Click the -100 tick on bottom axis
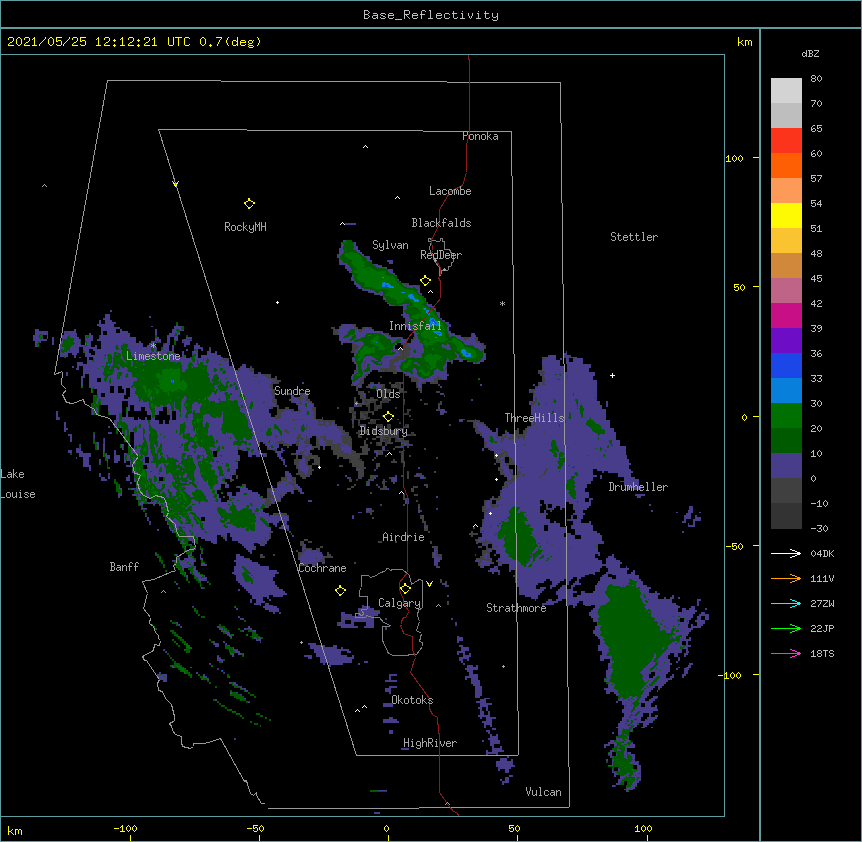 point(125,828)
